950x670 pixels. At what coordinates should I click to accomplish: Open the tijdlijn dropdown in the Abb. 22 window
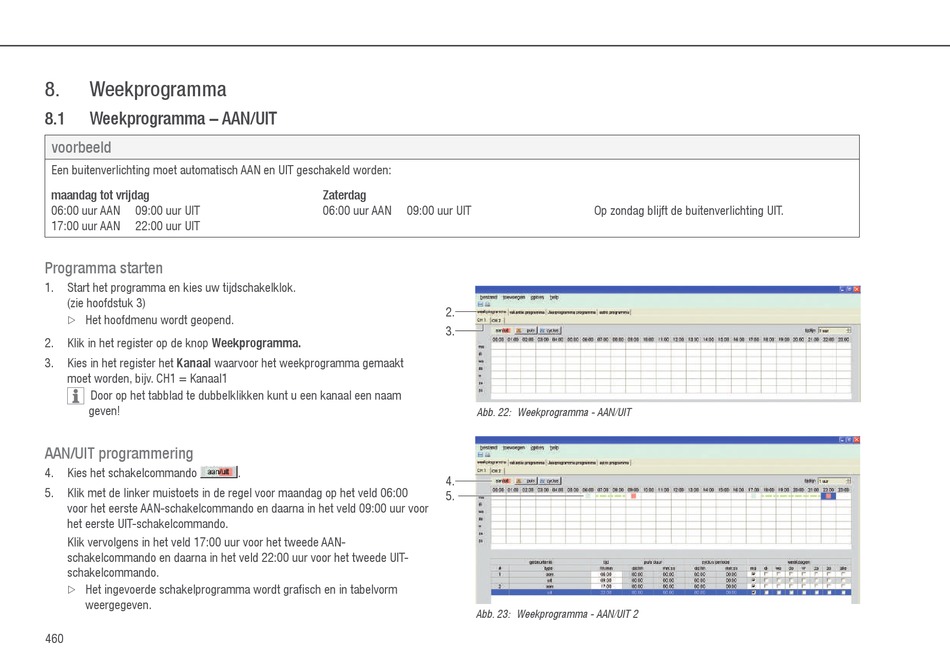(x=834, y=330)
